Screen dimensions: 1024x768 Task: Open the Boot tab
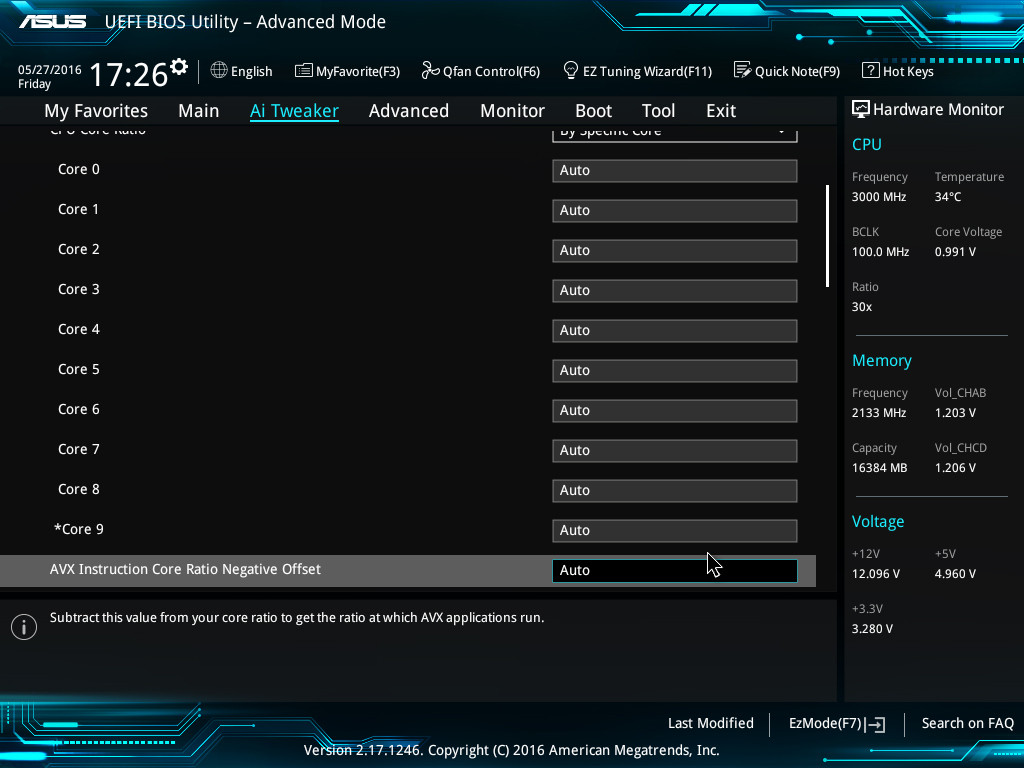click(x=593, y=111)
